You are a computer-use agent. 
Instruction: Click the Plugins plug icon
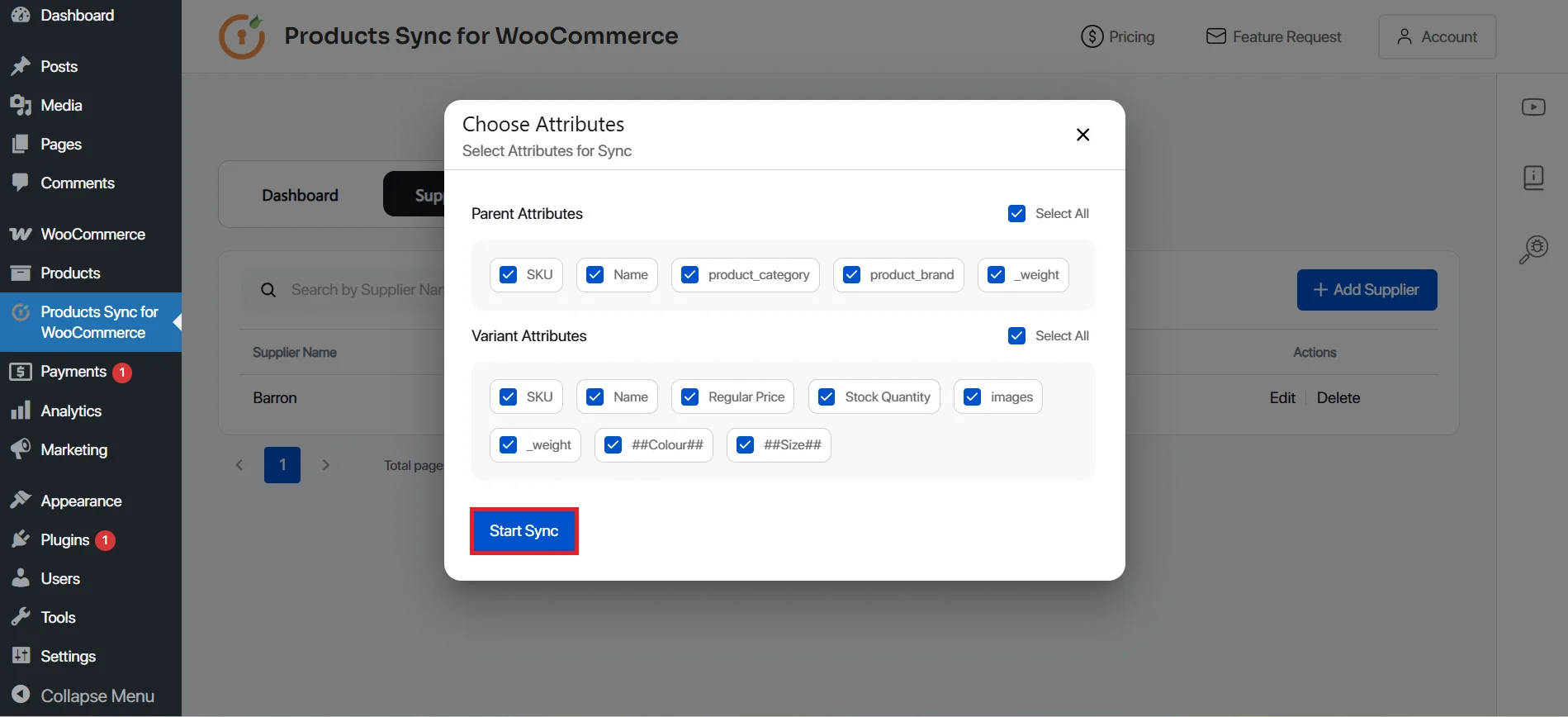pos(21,539)
